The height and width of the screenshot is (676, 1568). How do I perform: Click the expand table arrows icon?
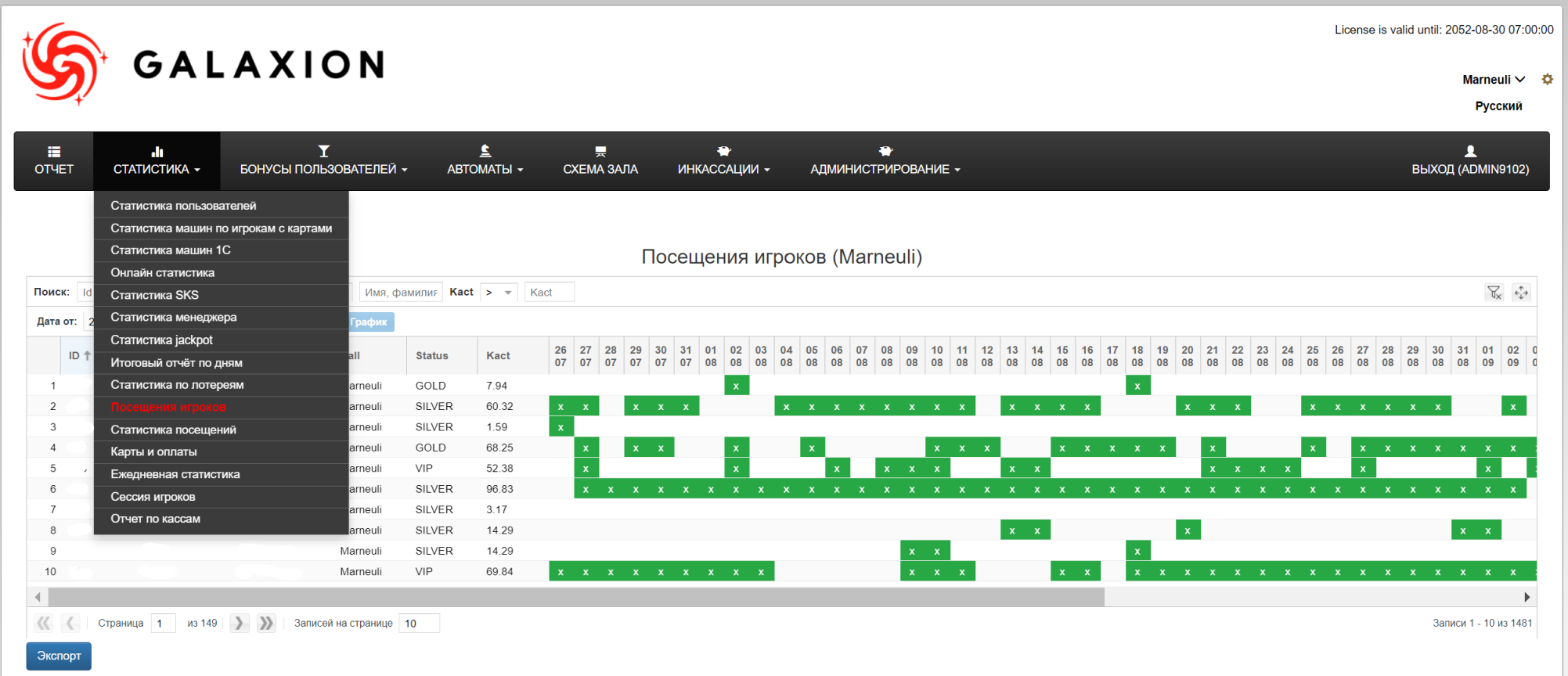(x=1520, y=293)
